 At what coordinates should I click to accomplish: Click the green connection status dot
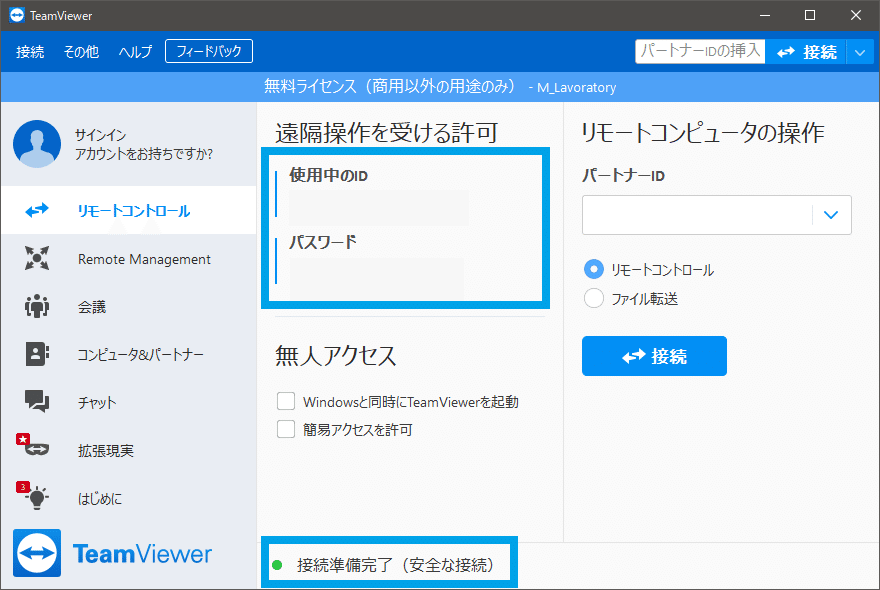coord(277,565)
